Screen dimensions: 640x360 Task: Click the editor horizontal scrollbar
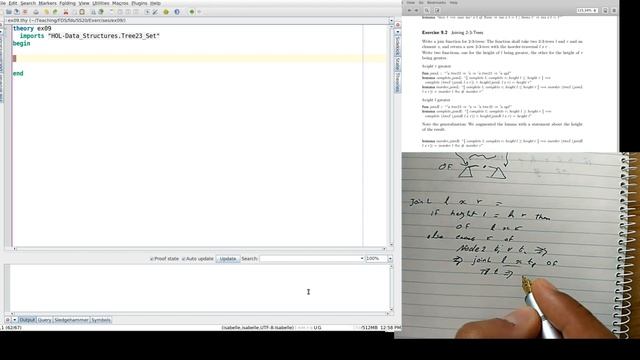199,249
